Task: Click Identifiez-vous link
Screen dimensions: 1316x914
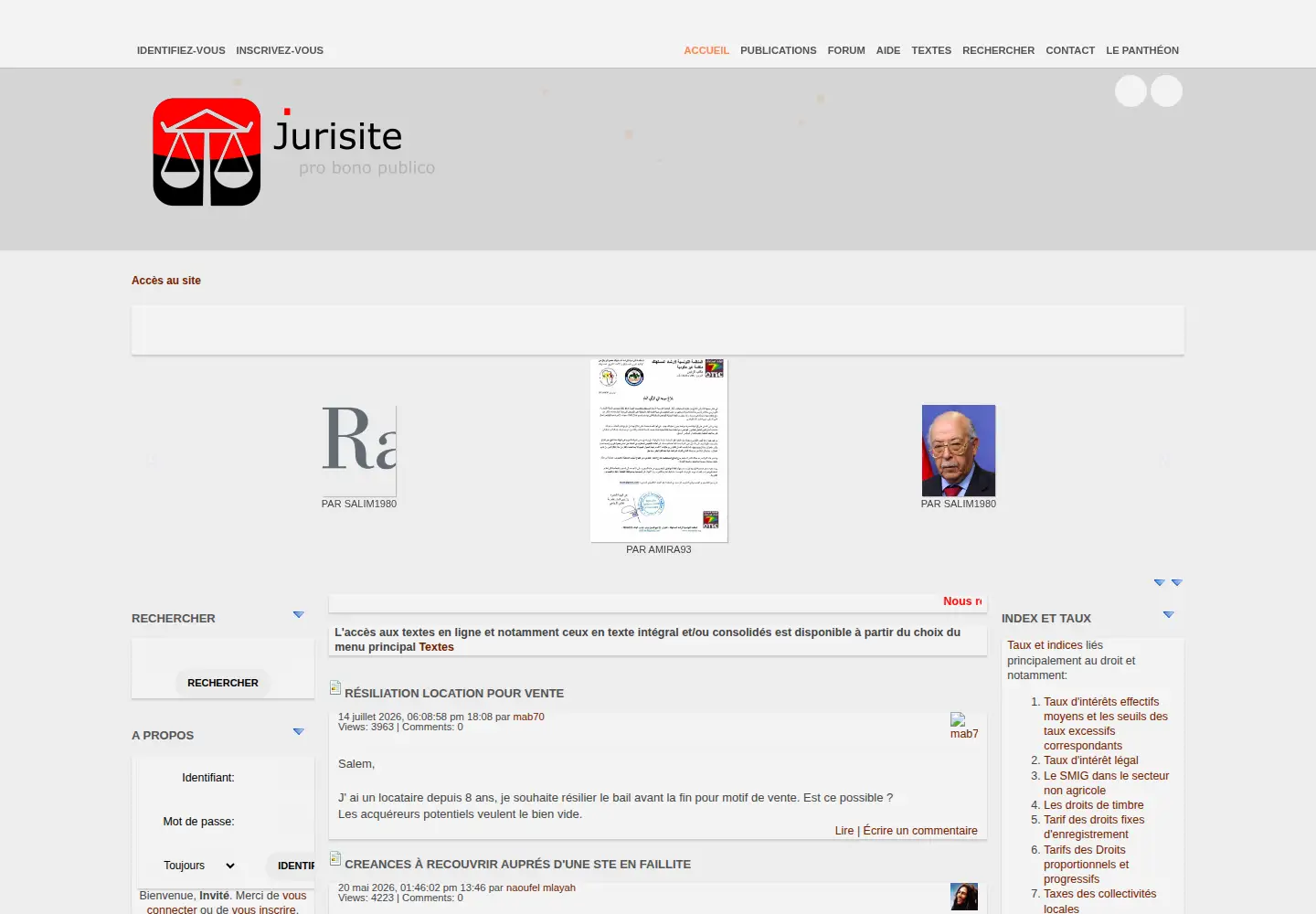Action: click(181, 50)
